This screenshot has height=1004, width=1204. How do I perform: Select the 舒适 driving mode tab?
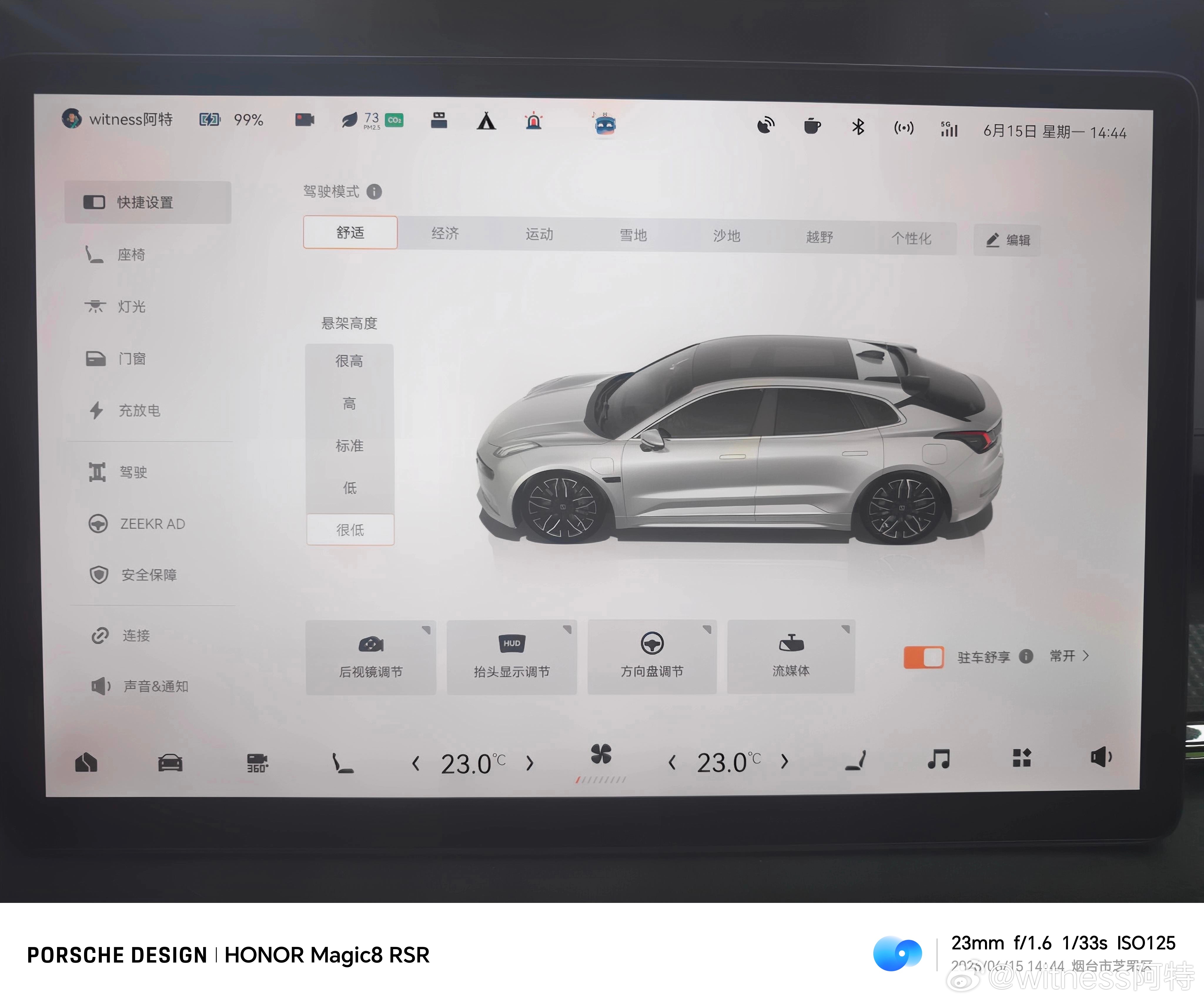coord(350,232)
